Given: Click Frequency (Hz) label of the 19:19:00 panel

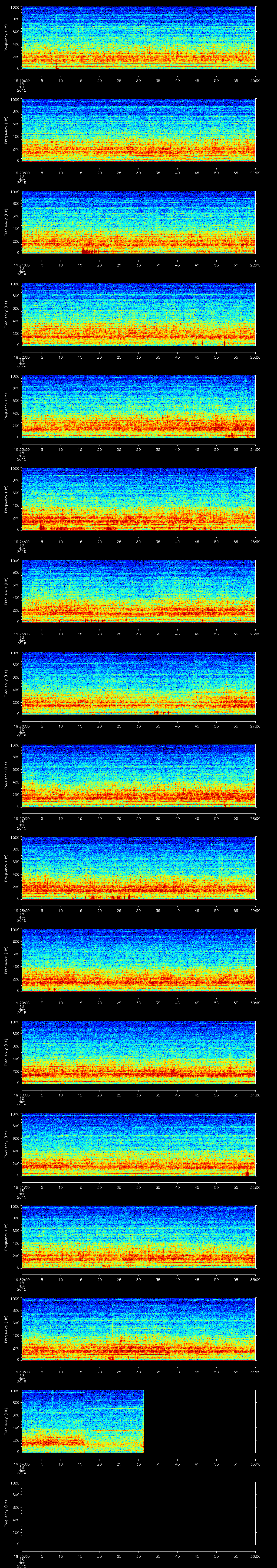Looking at the screenshot, I should click(6, 38).
